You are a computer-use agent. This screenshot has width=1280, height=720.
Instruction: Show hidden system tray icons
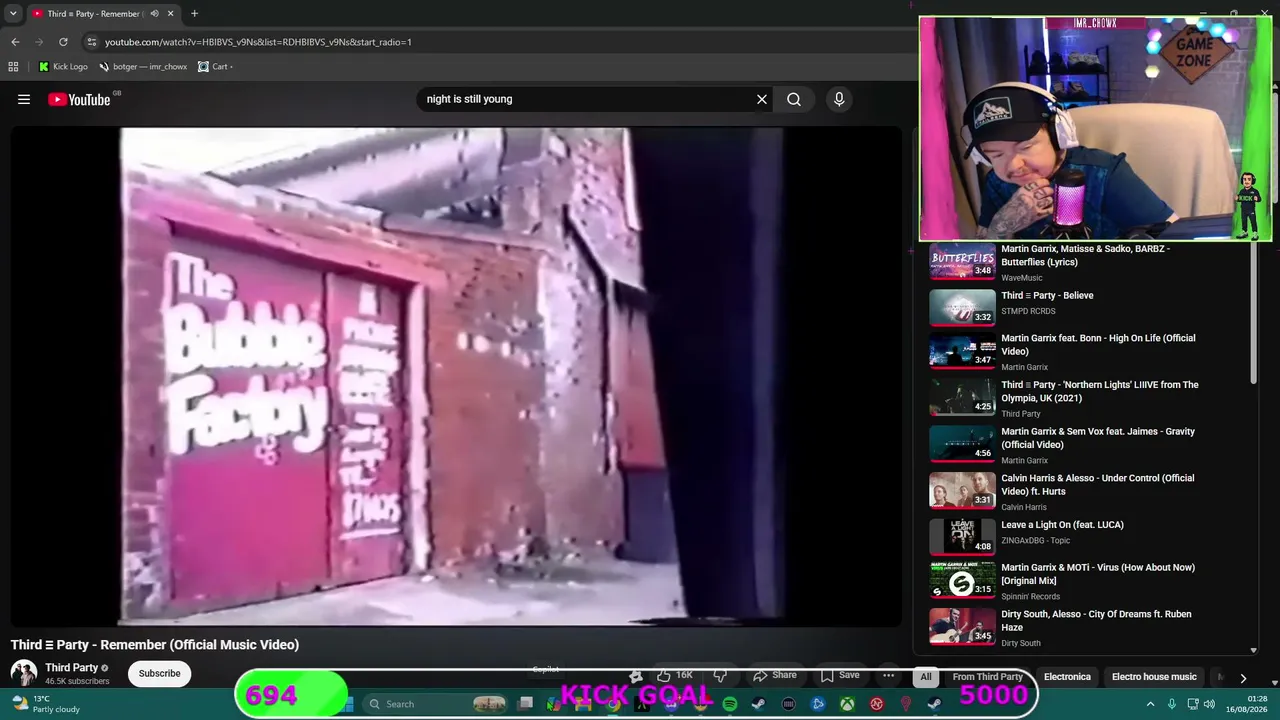click(x=1150, y=704)
